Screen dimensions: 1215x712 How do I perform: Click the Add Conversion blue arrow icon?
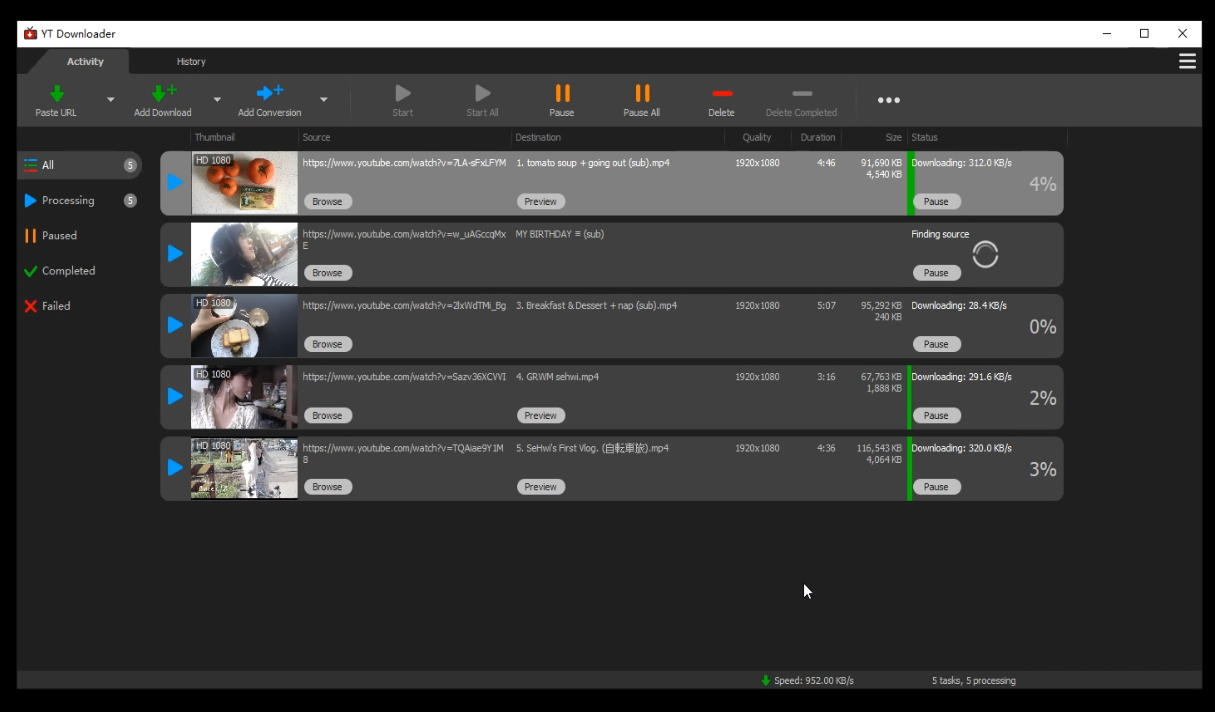269,93
